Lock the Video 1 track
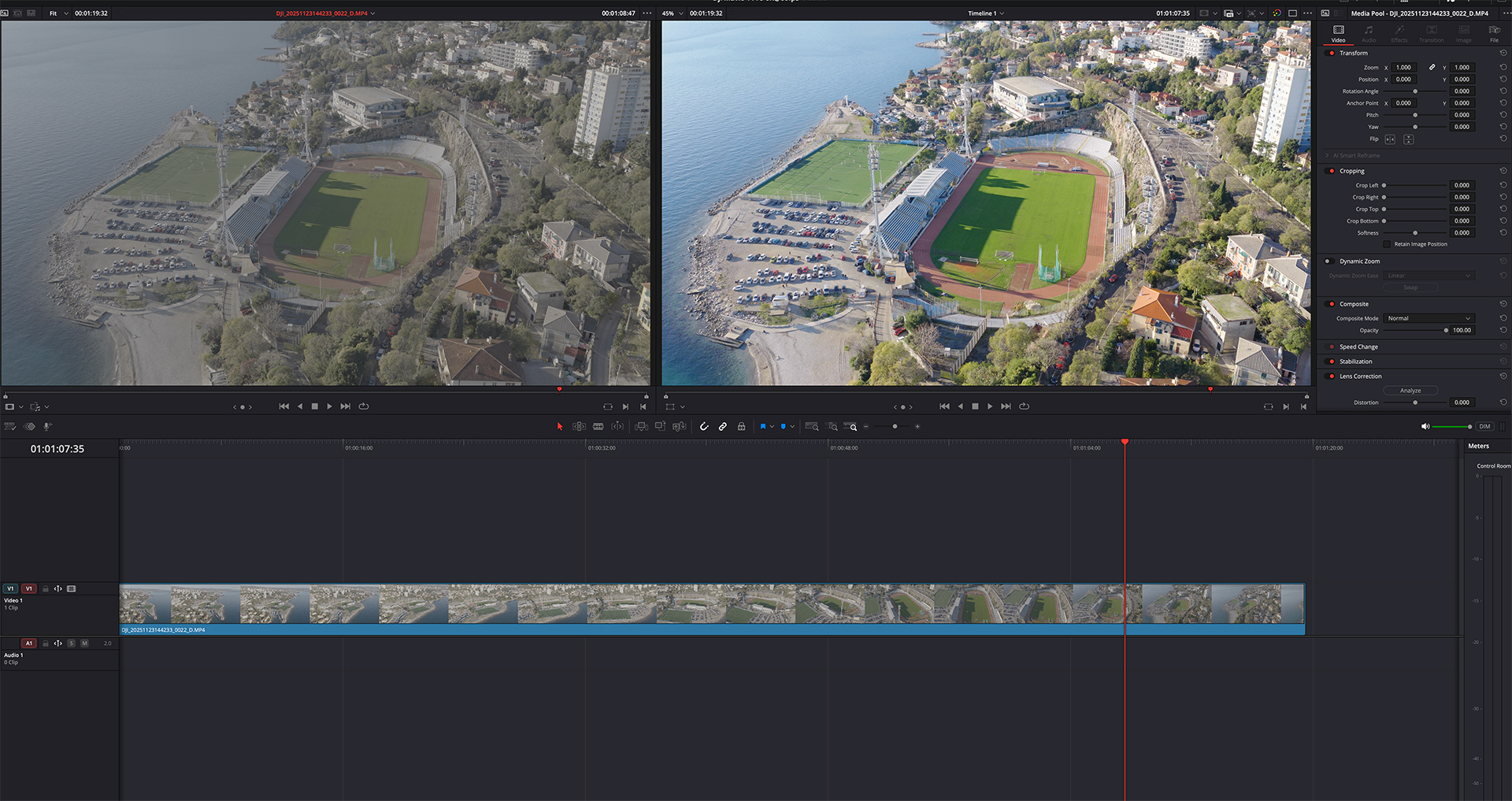Screen dimensions: 1512x801 click(x=46, y=589)
